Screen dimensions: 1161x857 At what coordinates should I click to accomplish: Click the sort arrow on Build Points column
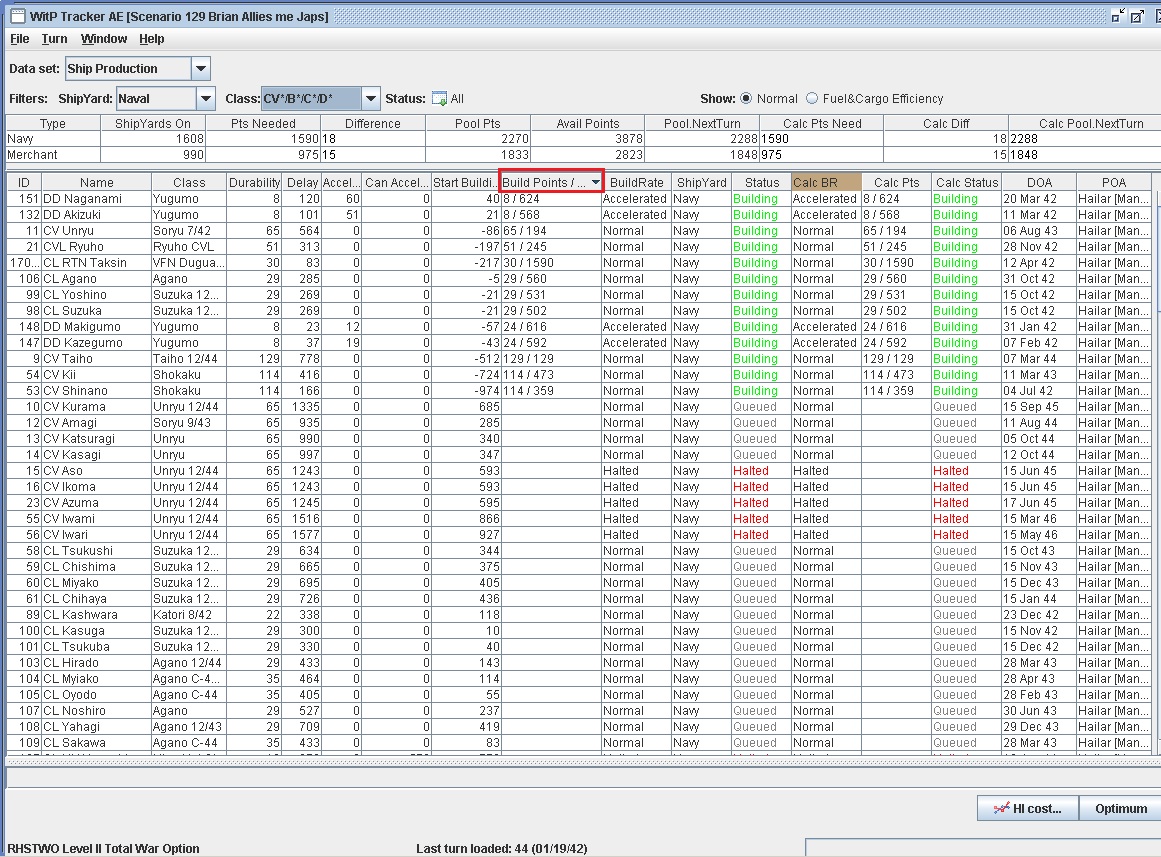click(x=595, y=182)
